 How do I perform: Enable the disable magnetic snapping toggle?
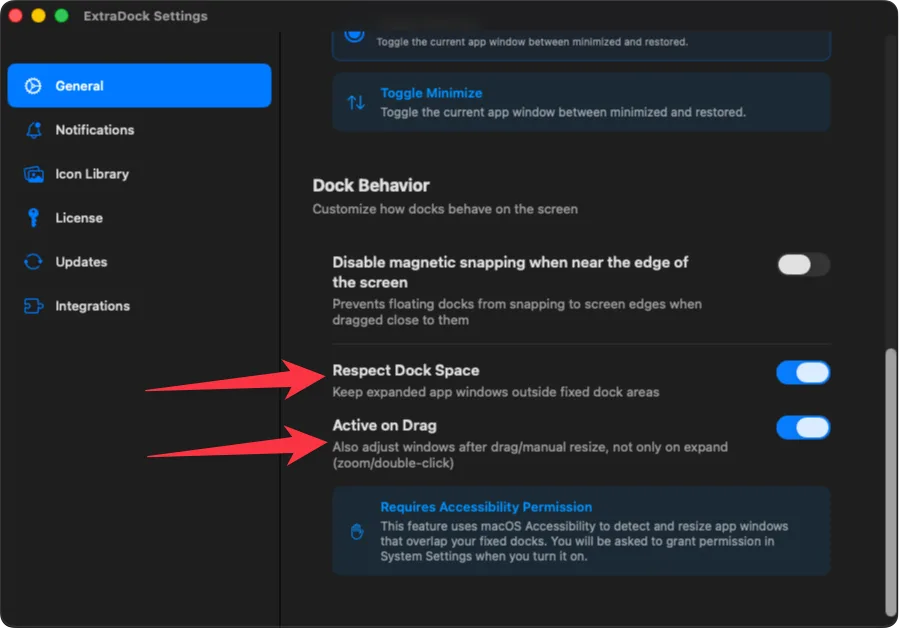[803, 265]
